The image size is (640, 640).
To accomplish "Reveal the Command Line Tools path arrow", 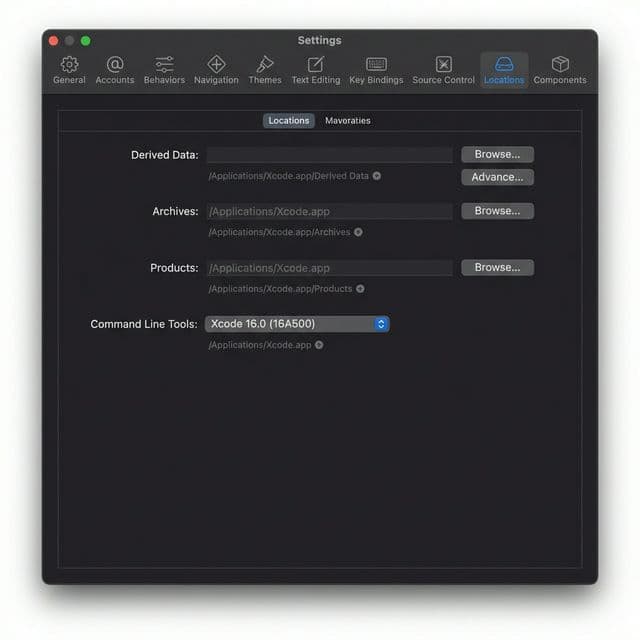I will 319,345.
